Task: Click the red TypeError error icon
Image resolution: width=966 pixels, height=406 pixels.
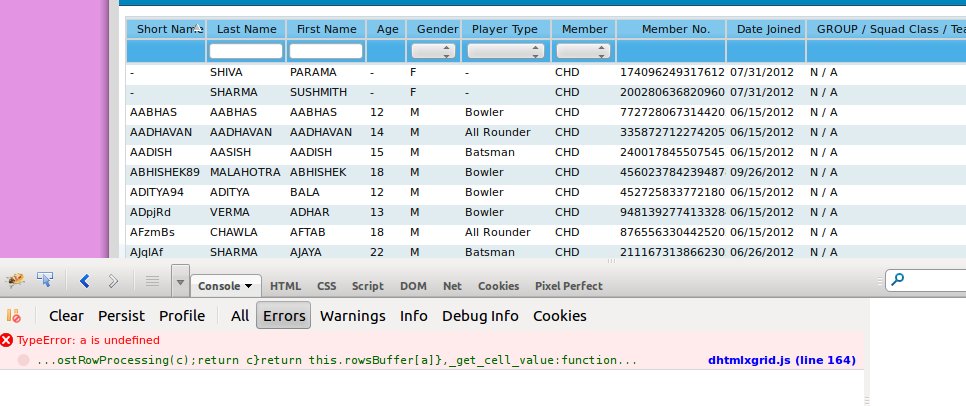Action: (x=7, y=340)
